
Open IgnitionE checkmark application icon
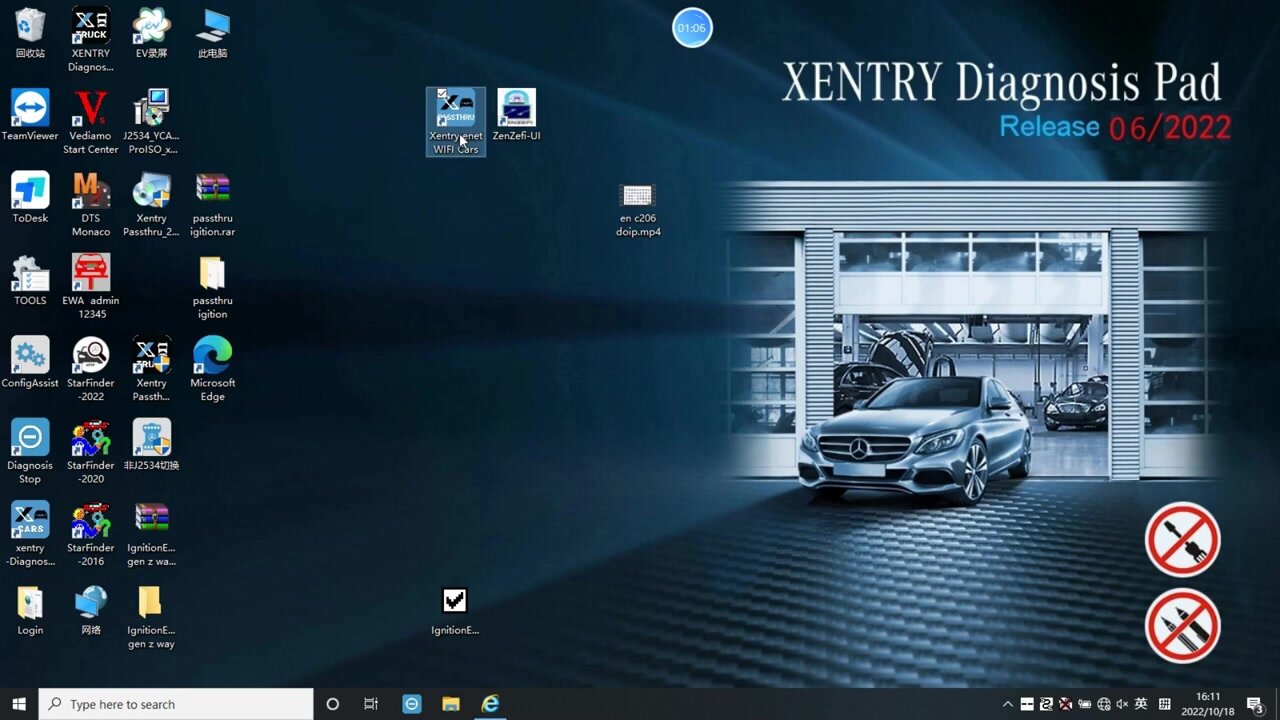tap(455, 611)
